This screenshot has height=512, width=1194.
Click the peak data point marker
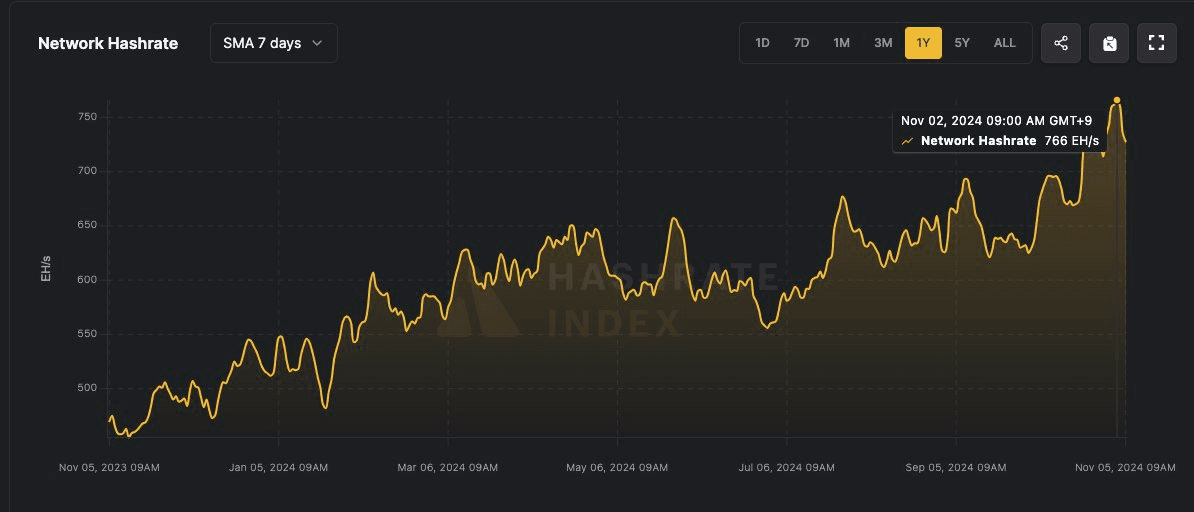click(x=1116, y=100)
